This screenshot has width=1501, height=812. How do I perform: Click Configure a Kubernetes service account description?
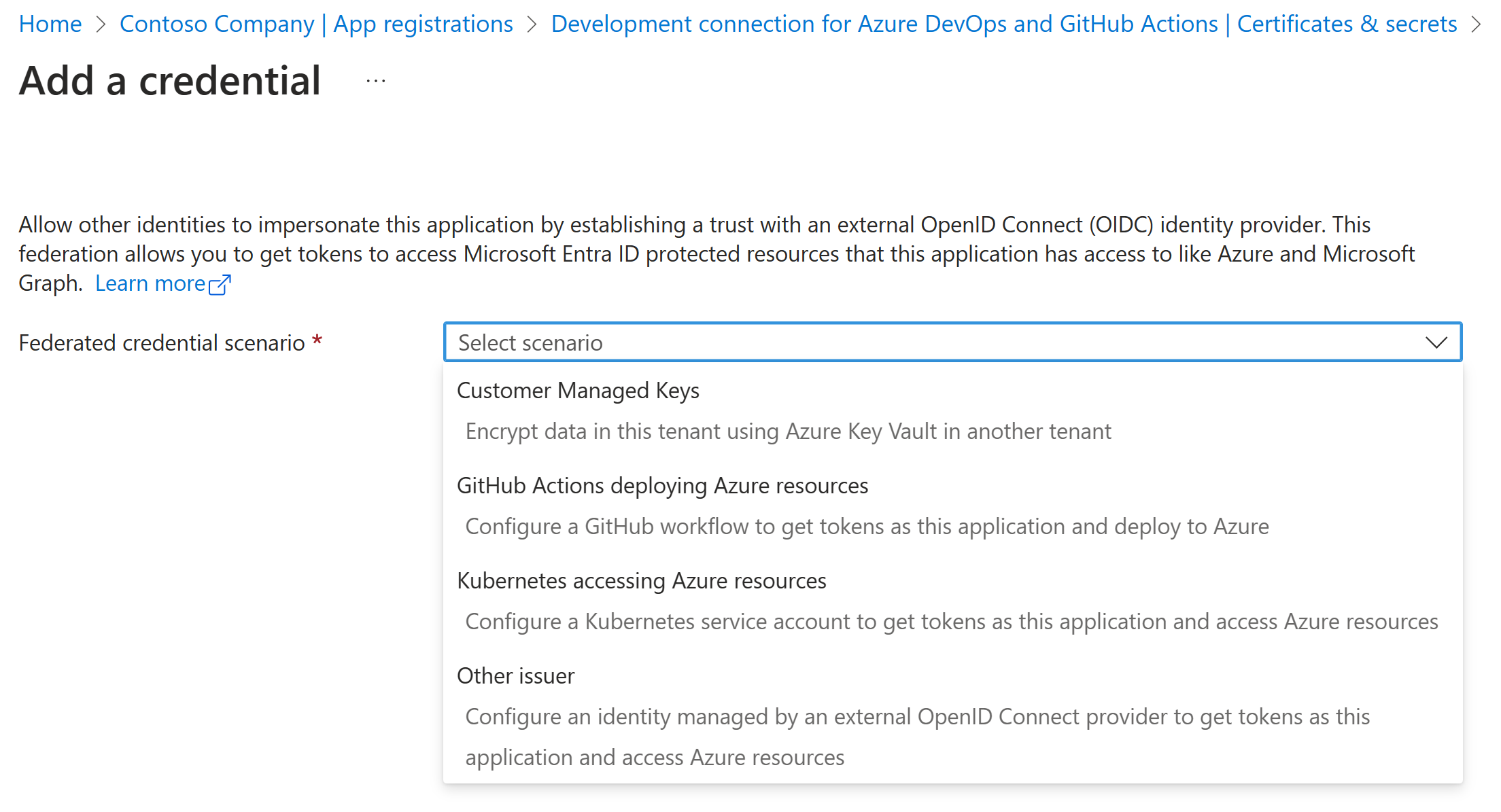pyautogui.click(x=952, y=622)
